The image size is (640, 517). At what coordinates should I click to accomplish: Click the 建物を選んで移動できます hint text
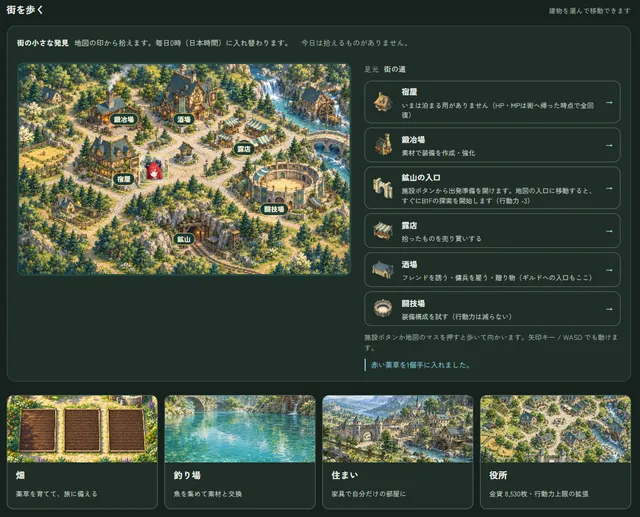click(x=590, y=11)
